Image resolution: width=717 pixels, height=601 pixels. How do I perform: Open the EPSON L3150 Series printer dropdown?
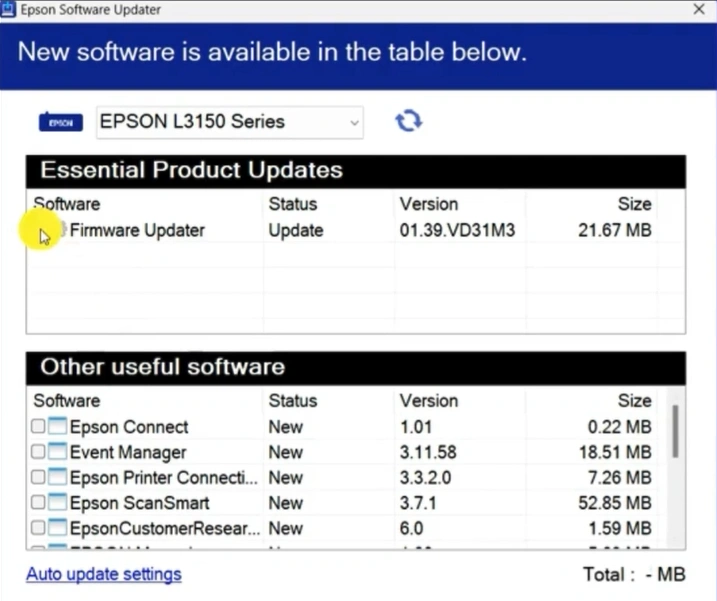(x=230, y=122)
